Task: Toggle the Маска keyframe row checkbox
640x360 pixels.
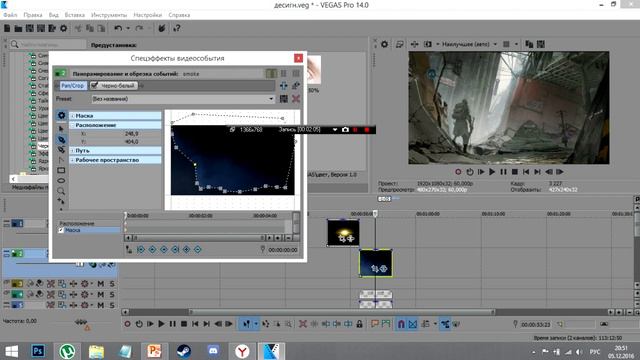Action: [x=61, y=230]
